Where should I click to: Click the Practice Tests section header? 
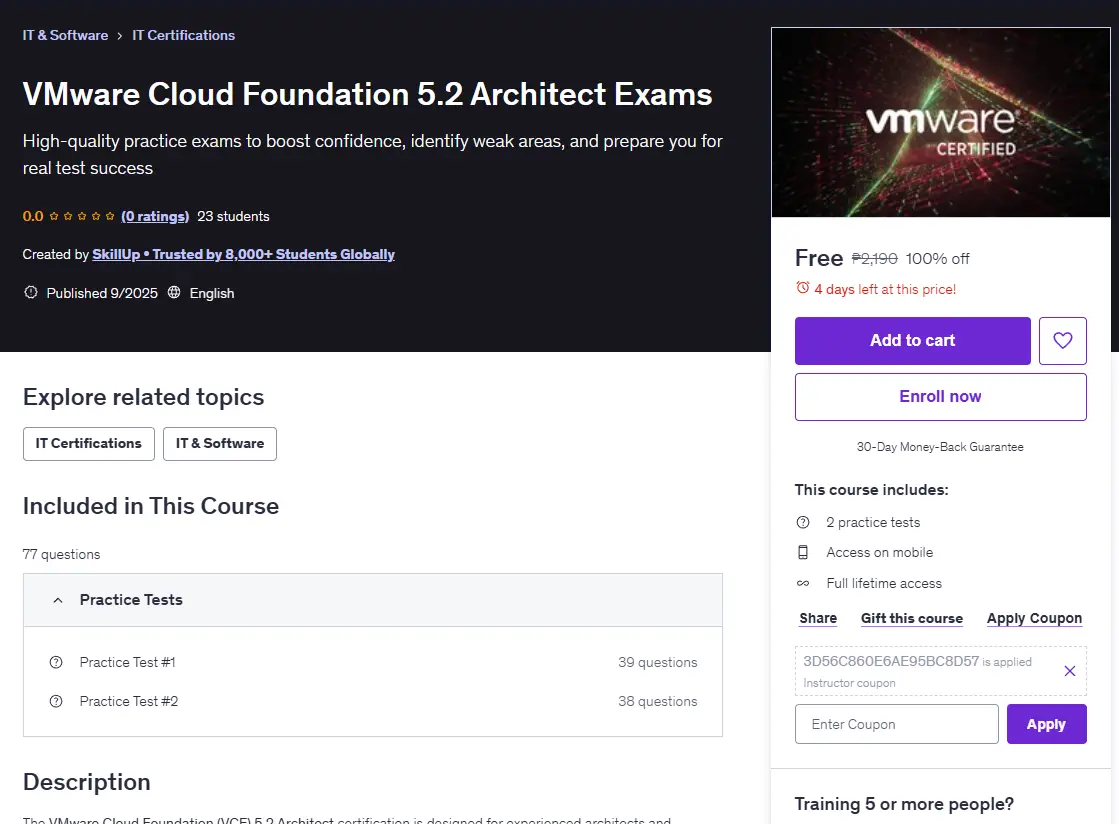(x=373, y=600)
